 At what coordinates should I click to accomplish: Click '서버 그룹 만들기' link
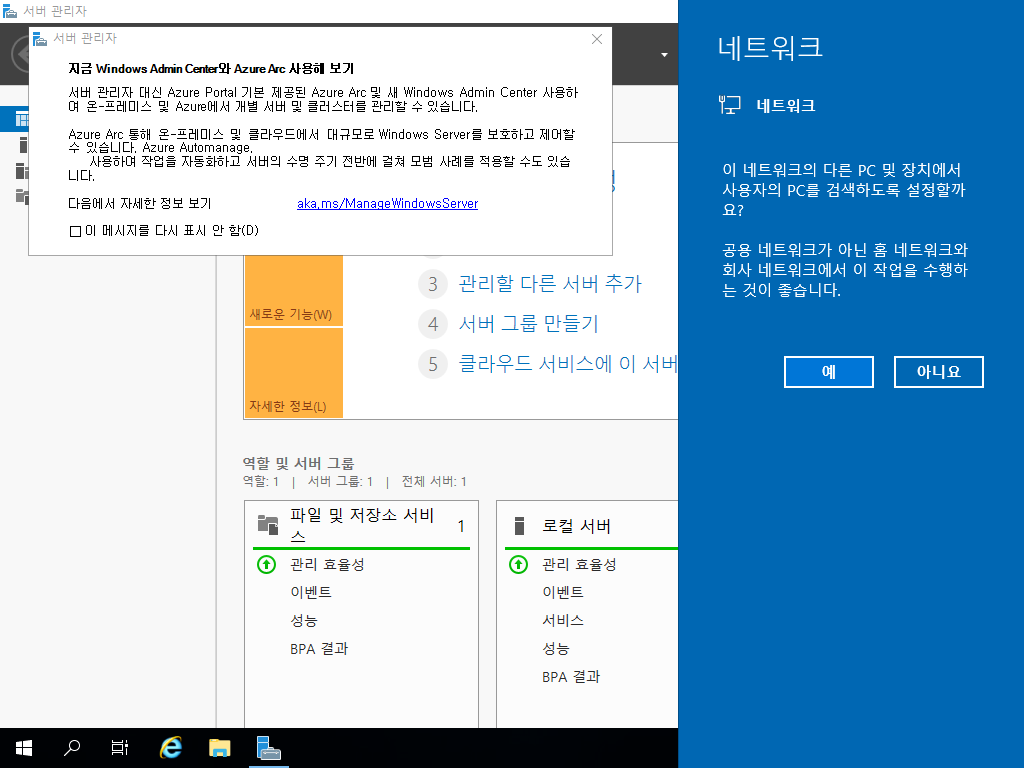[x=528, y=324]
